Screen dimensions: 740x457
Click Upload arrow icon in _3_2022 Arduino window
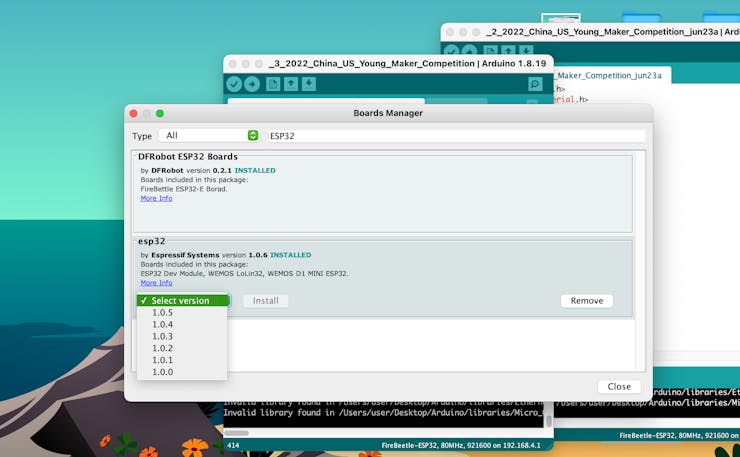pyautogui.click(x=252, y=84)
